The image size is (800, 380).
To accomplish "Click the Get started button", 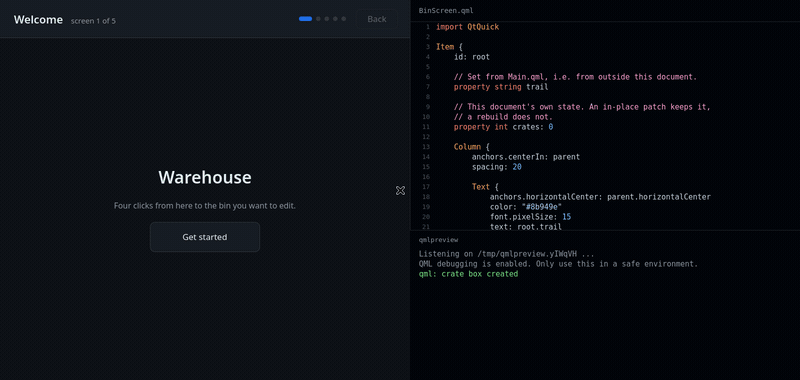I will tap(205, 237).
